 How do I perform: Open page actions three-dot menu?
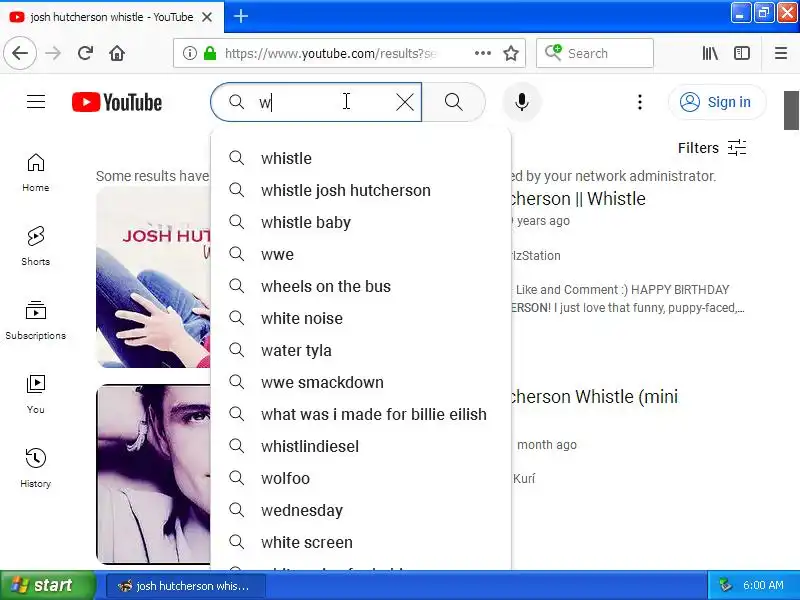pos(483,53)
